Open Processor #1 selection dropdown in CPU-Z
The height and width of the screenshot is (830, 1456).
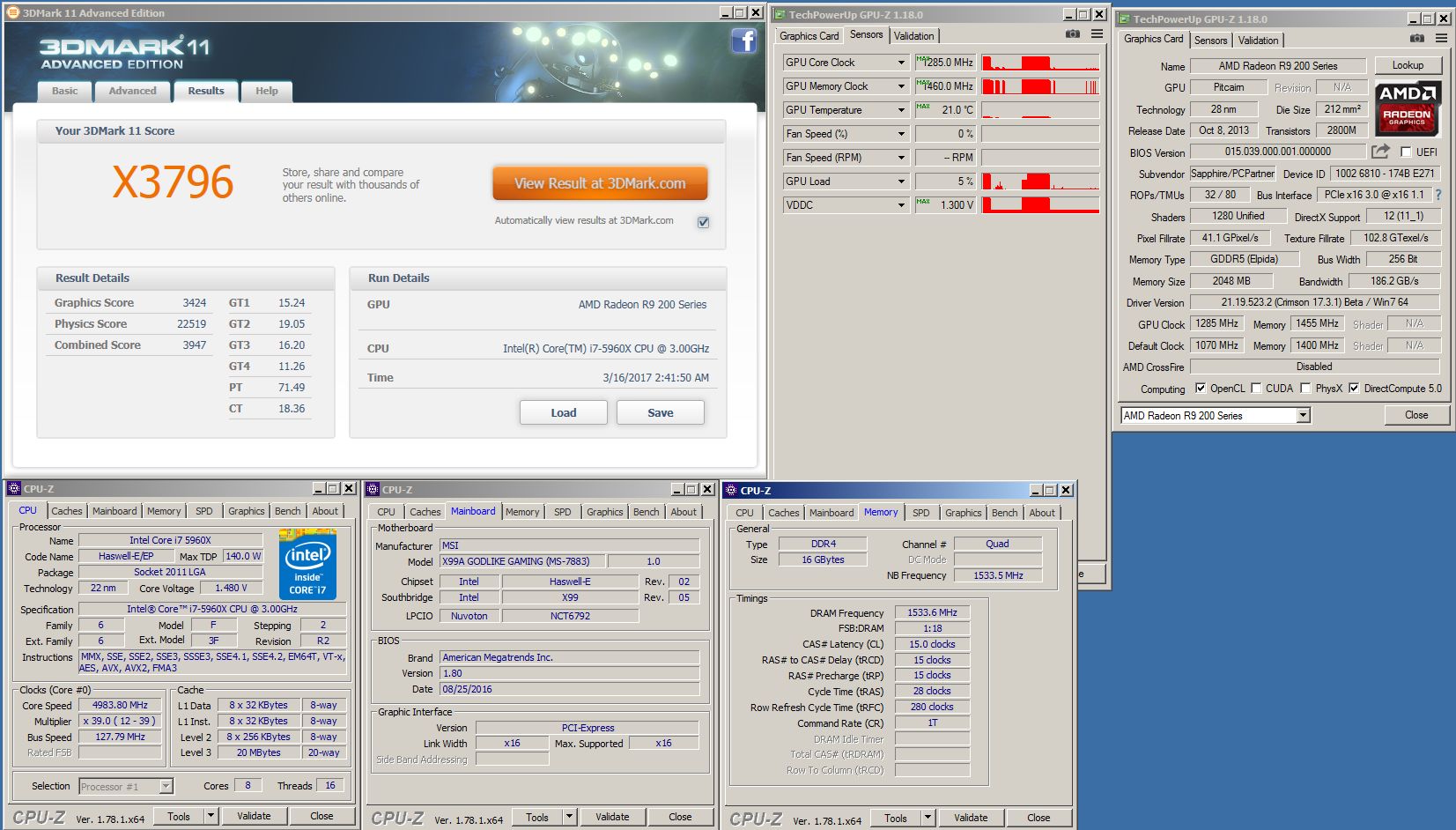point(126,786)
